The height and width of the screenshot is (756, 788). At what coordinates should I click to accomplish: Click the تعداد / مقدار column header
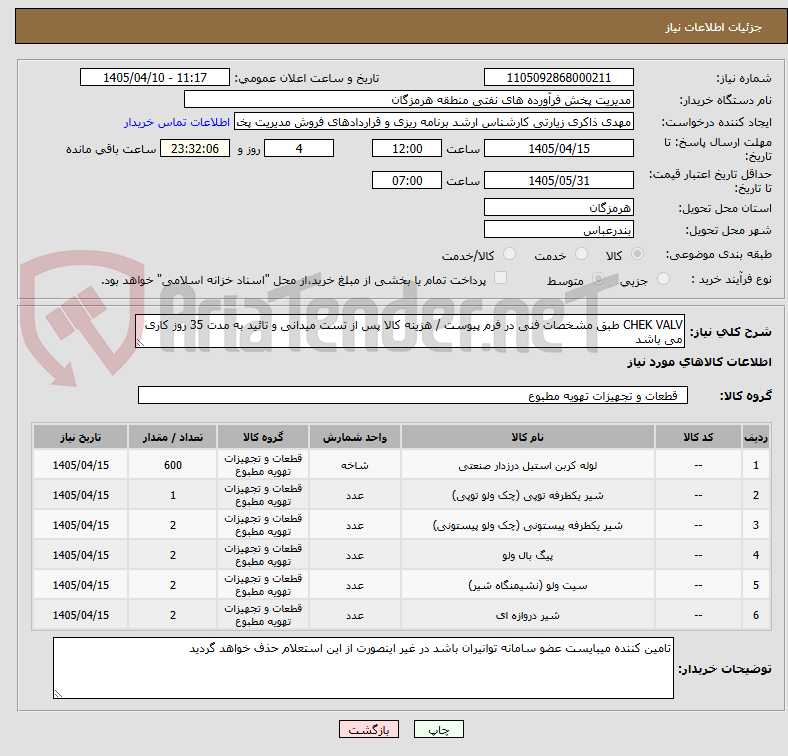click(172, 437)
